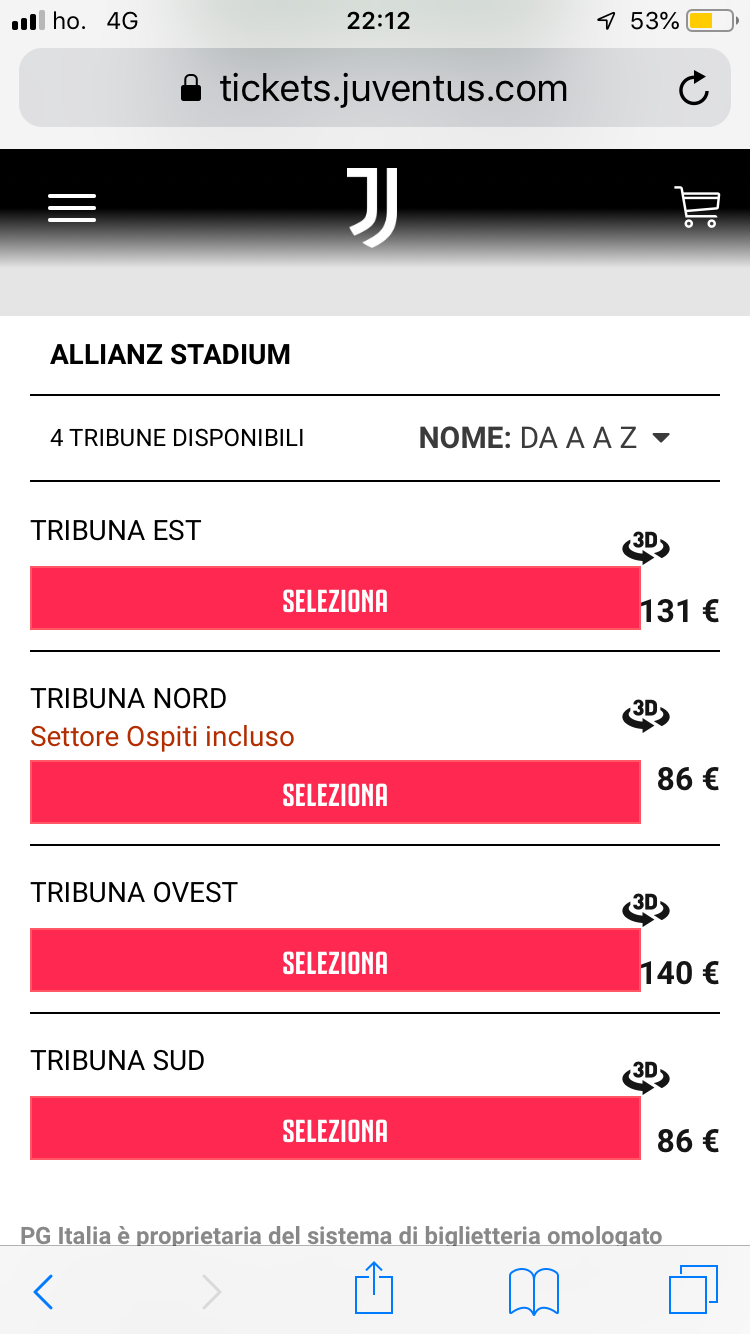The height and width of the screenshot is (1334, 750).
Task: View 3D preview for Tribuna Sud
Action: pos(645,1076)
